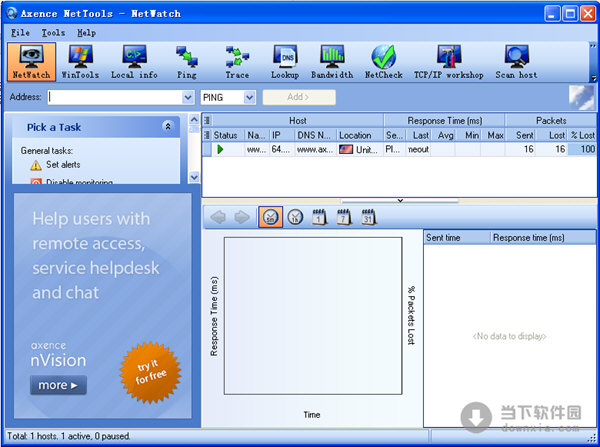Click the green play status icon of the host
The width and height of the screenshot is (600, 447).
220,149
